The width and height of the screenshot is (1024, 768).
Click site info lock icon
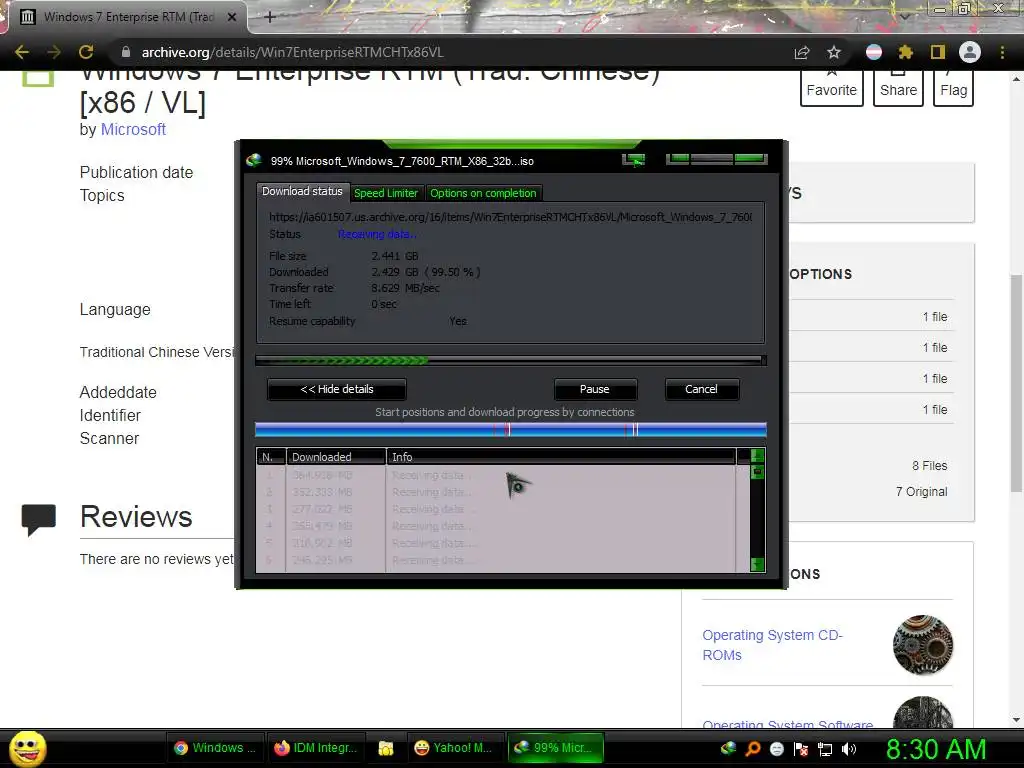[x=125, y=52]
